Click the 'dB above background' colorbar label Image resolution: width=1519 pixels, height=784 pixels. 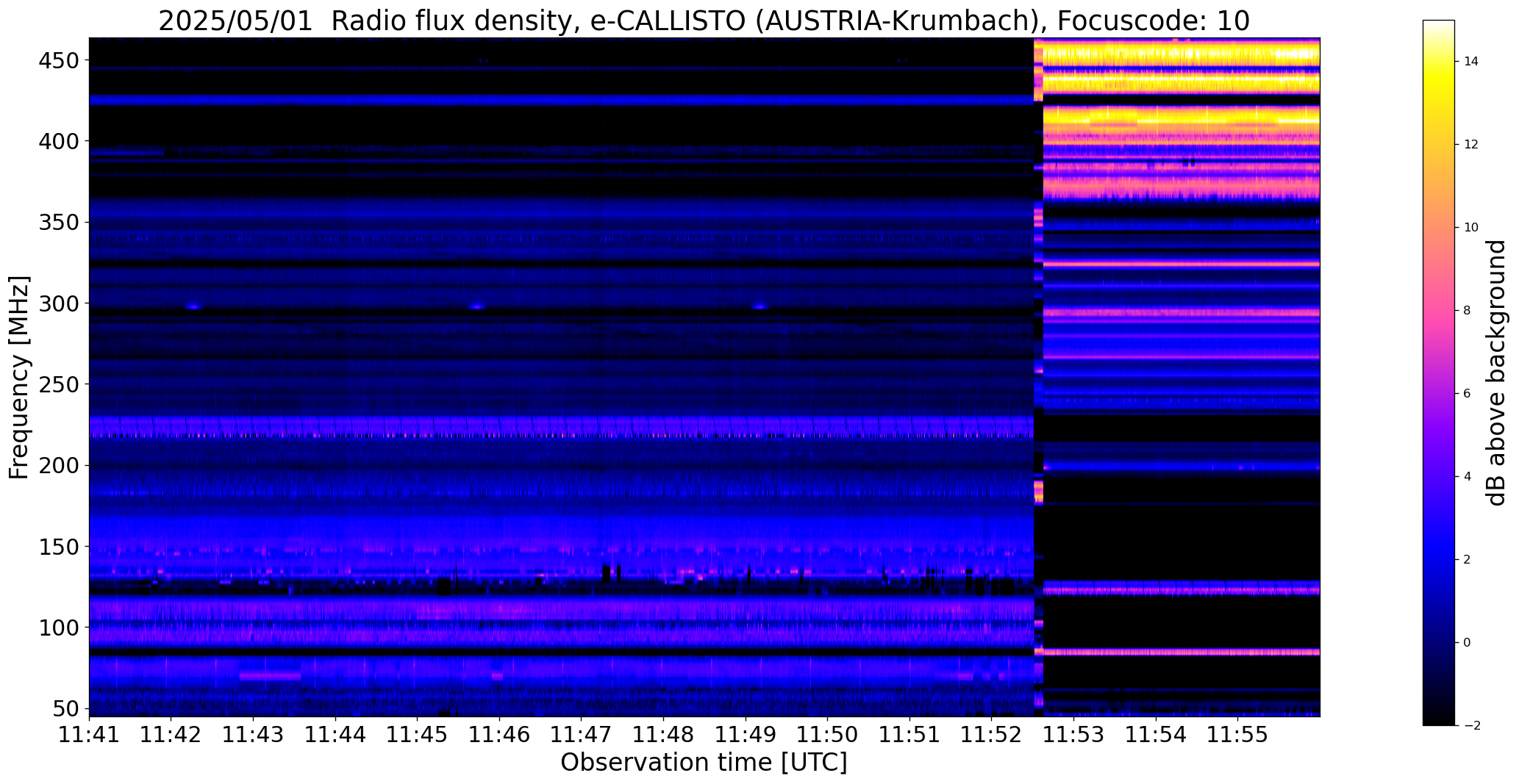tap(1496, 373)
